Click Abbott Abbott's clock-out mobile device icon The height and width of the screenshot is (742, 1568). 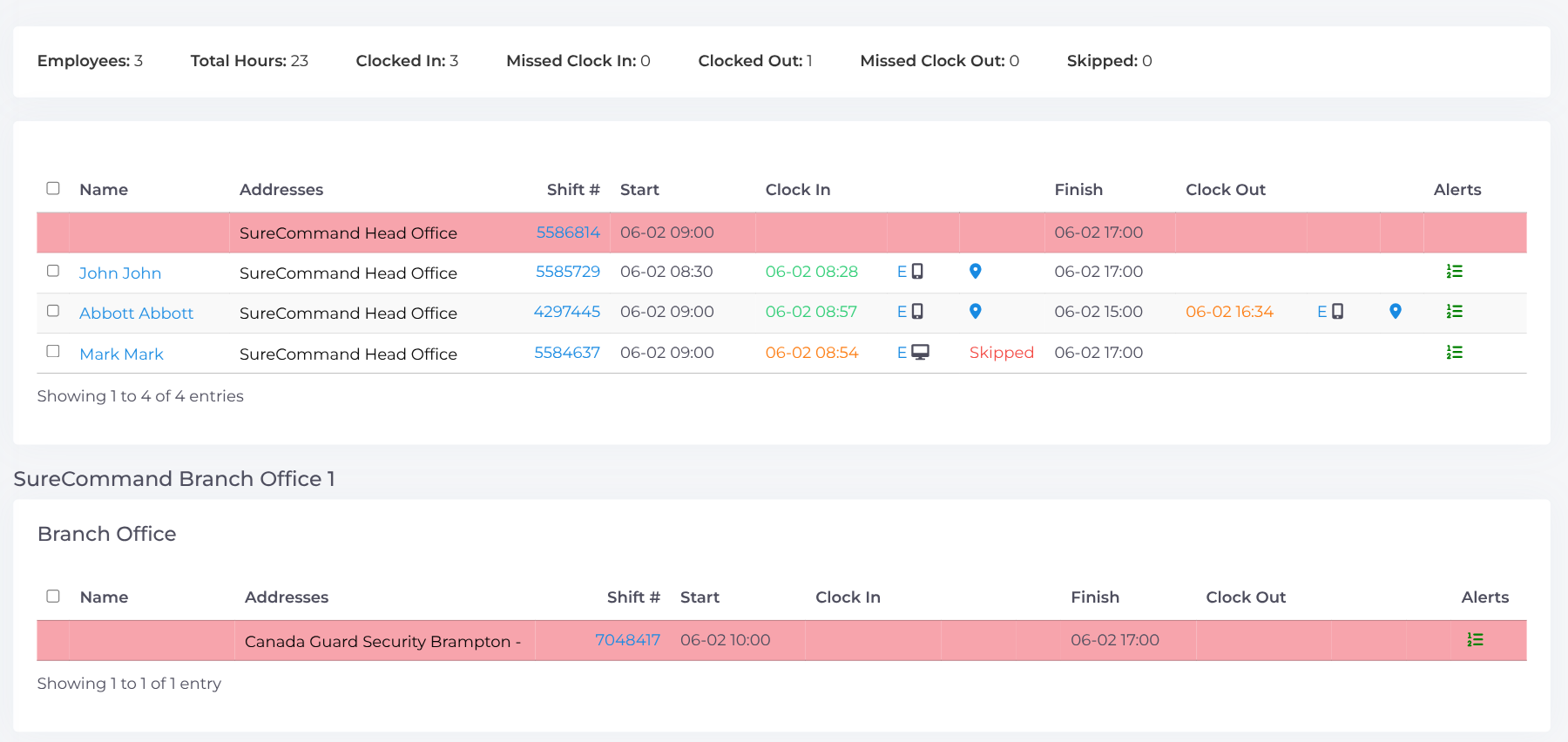(1337, 312)
